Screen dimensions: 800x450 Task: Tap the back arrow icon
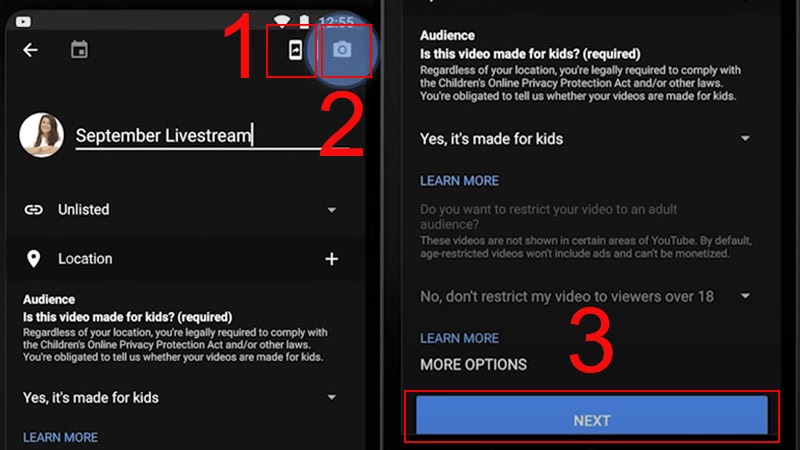click(30, 50)
